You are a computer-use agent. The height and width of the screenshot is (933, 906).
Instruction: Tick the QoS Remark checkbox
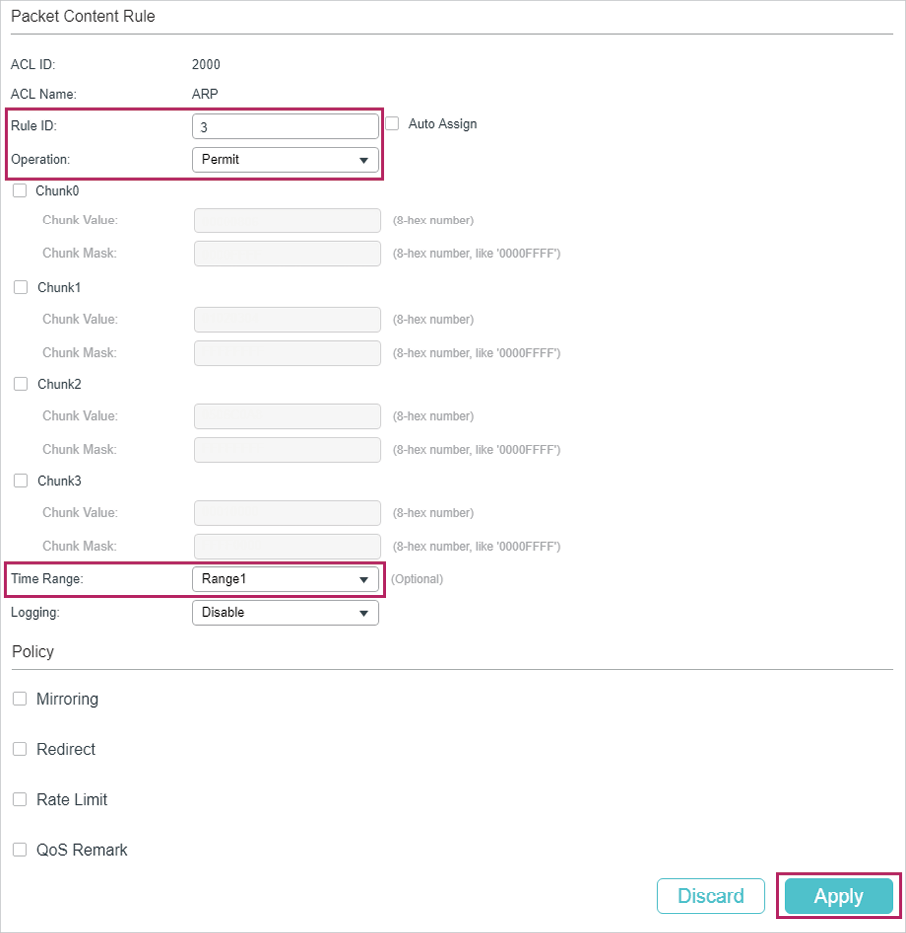[20, 850]
